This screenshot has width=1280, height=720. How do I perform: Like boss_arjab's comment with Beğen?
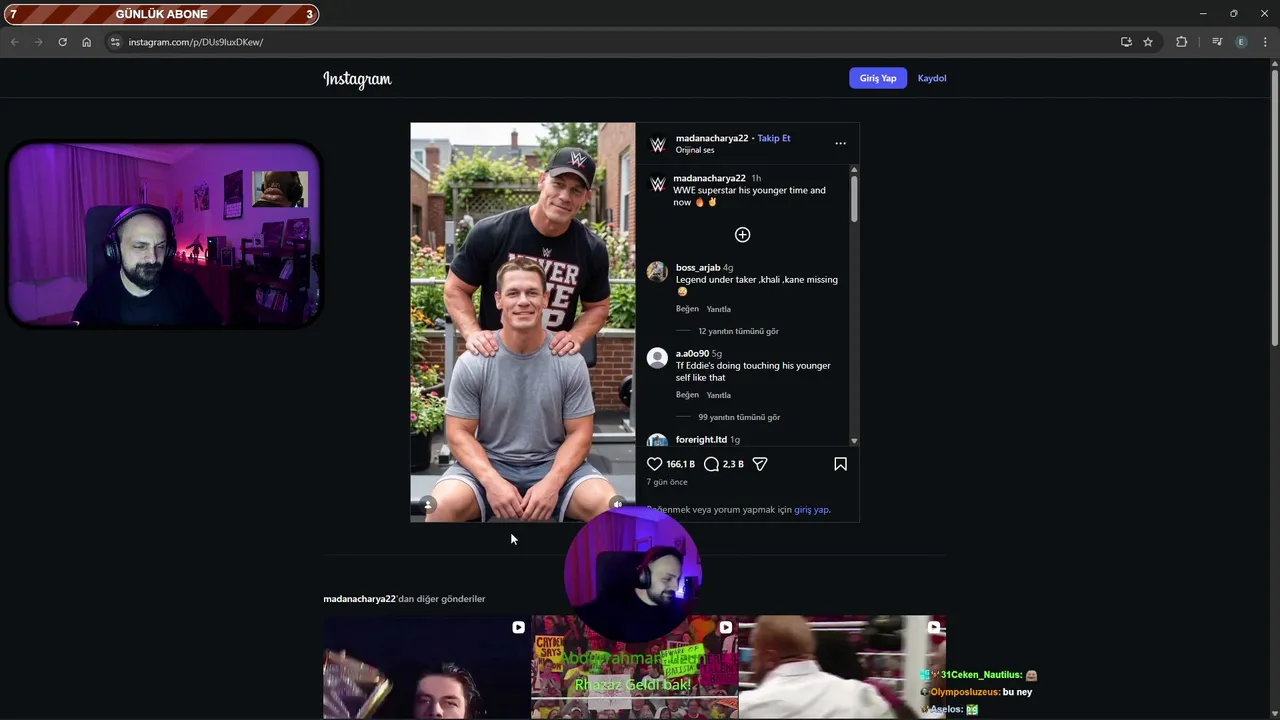(687, 309)
